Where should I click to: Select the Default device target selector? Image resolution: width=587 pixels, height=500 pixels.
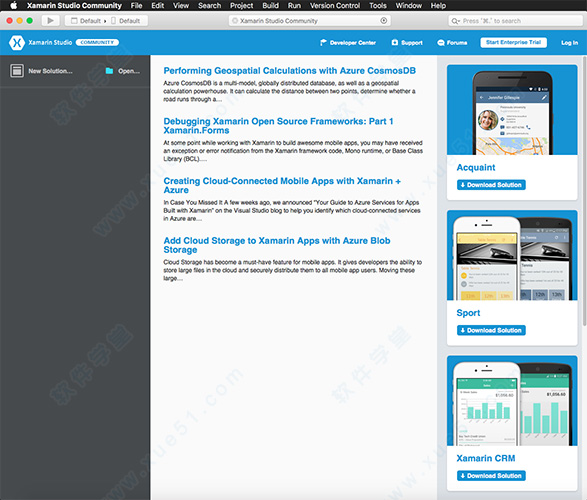click(126, 21)
